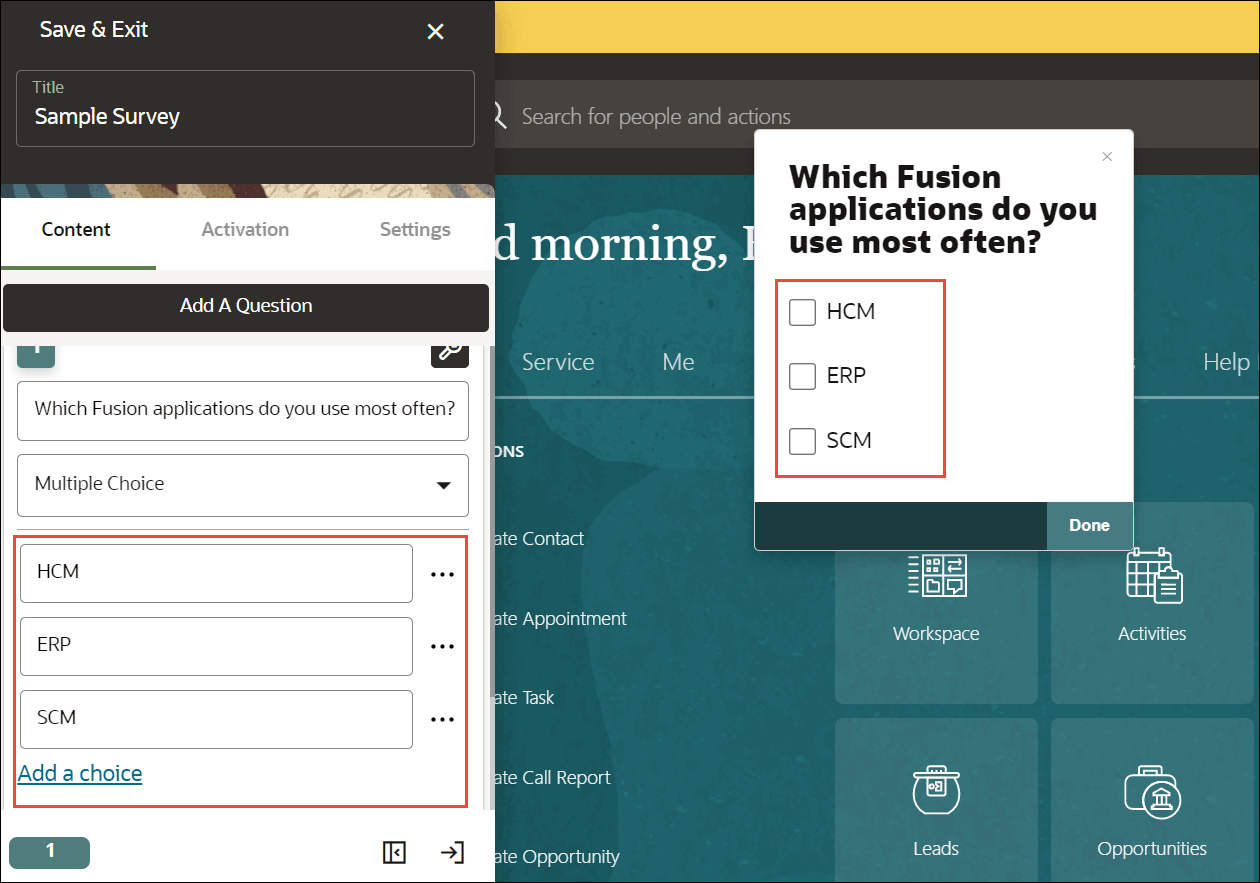Open the more options dots beside ERP
The height and width of the screenshot is (883, 1260).
(442, 647)
